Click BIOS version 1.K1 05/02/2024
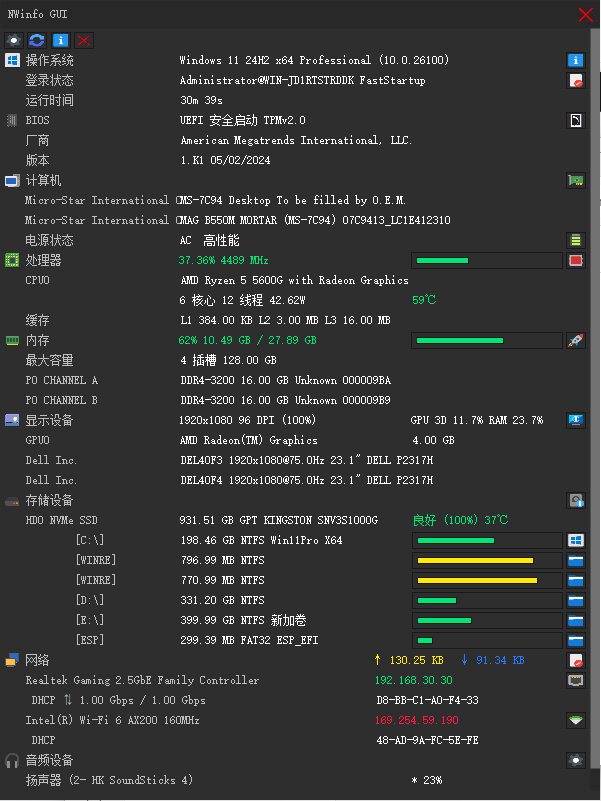The width and height of the screenshot is (601, 801). click(225, 160)
